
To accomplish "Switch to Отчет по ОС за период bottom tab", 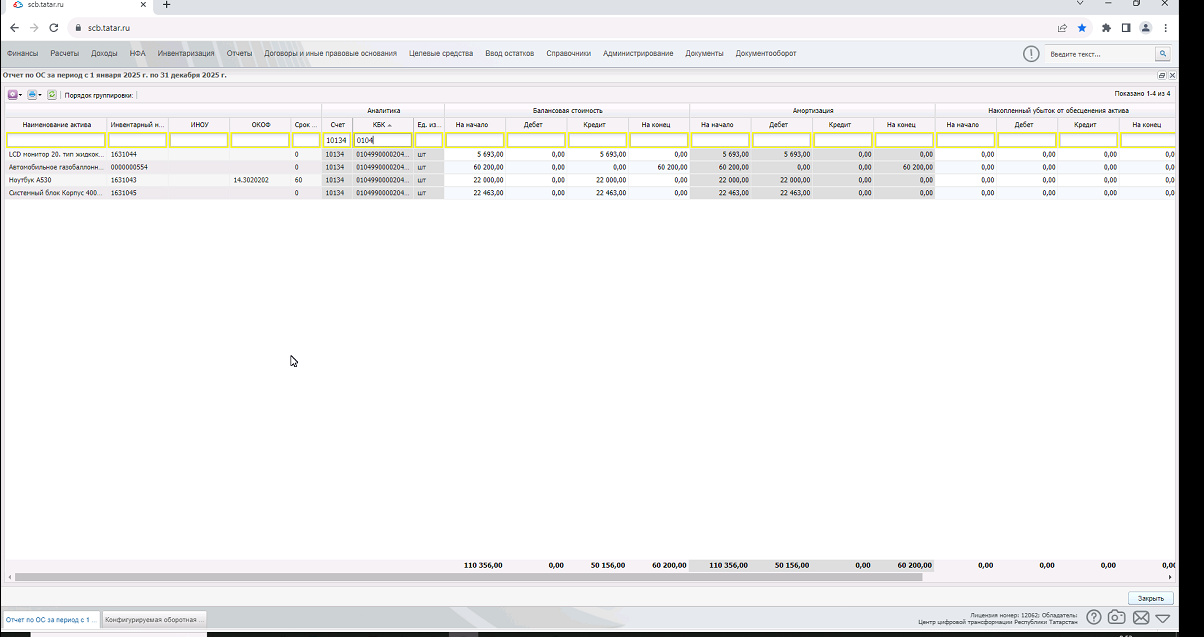I will coord(51,620).
